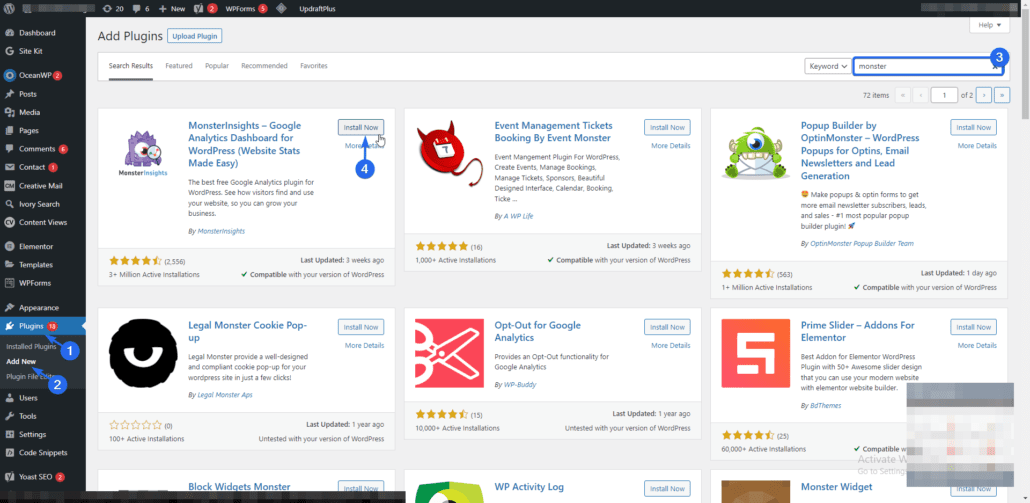
Task: View More Details for OptinMonster popup builder
Action: 977,146
